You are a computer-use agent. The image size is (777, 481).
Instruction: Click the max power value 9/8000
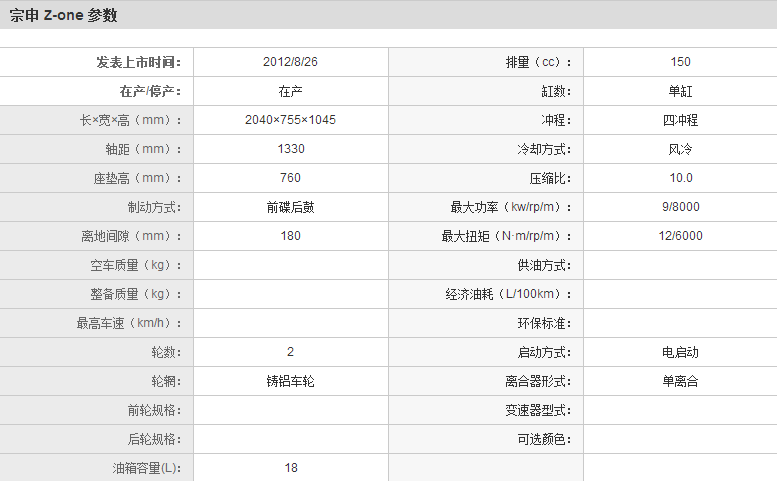point(680,207)
